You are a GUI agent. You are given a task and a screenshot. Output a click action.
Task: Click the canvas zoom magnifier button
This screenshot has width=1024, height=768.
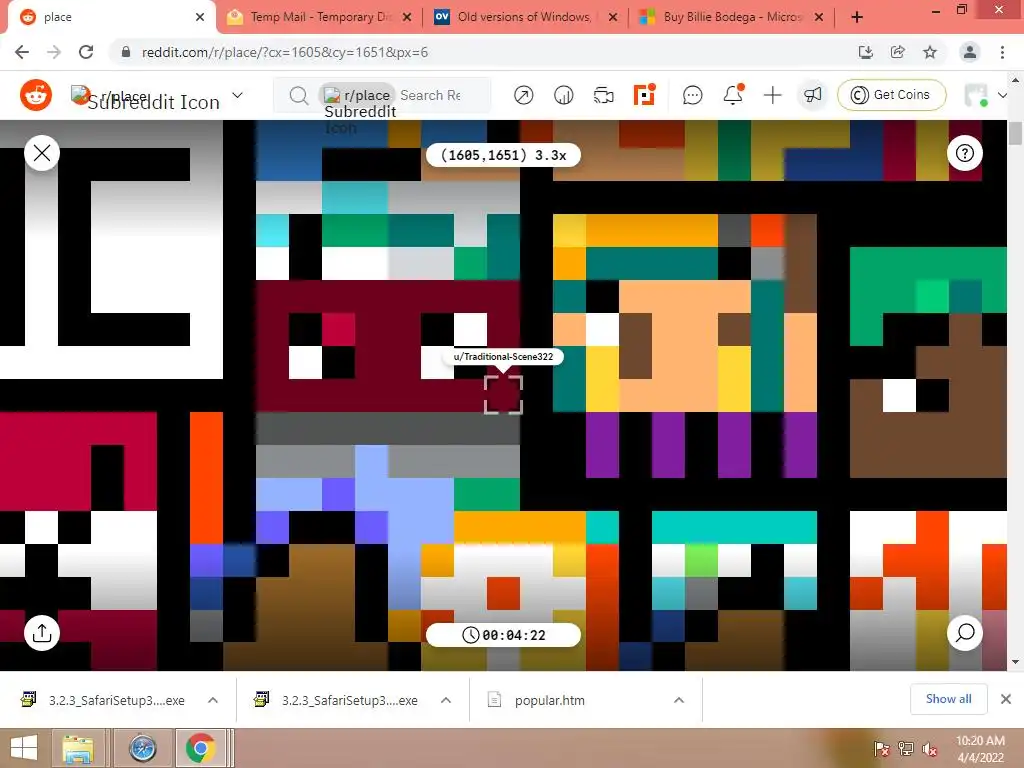pyautogui.click(x=965, y=633)
